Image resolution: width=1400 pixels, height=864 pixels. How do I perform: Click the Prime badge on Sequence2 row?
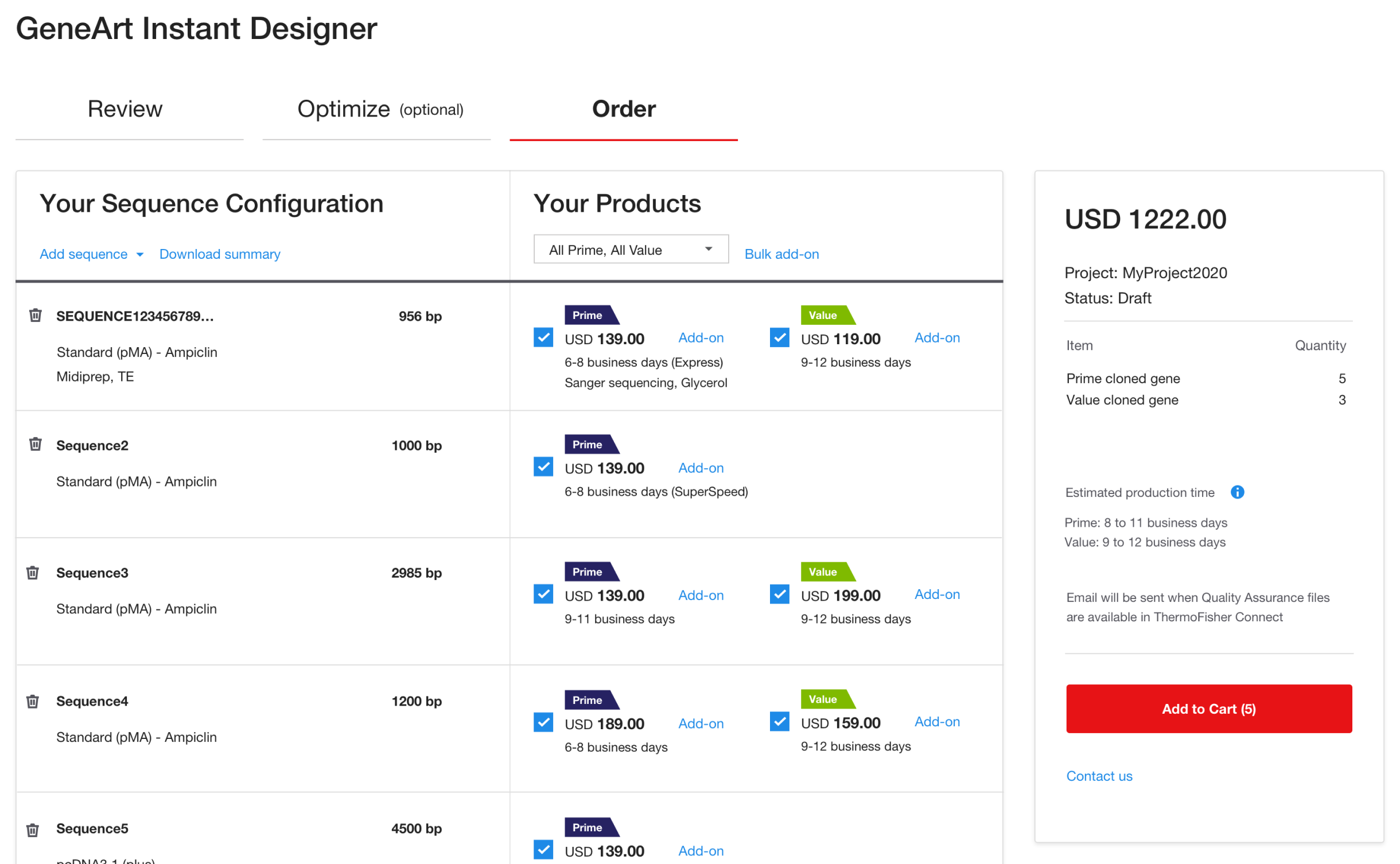point(592,444)
